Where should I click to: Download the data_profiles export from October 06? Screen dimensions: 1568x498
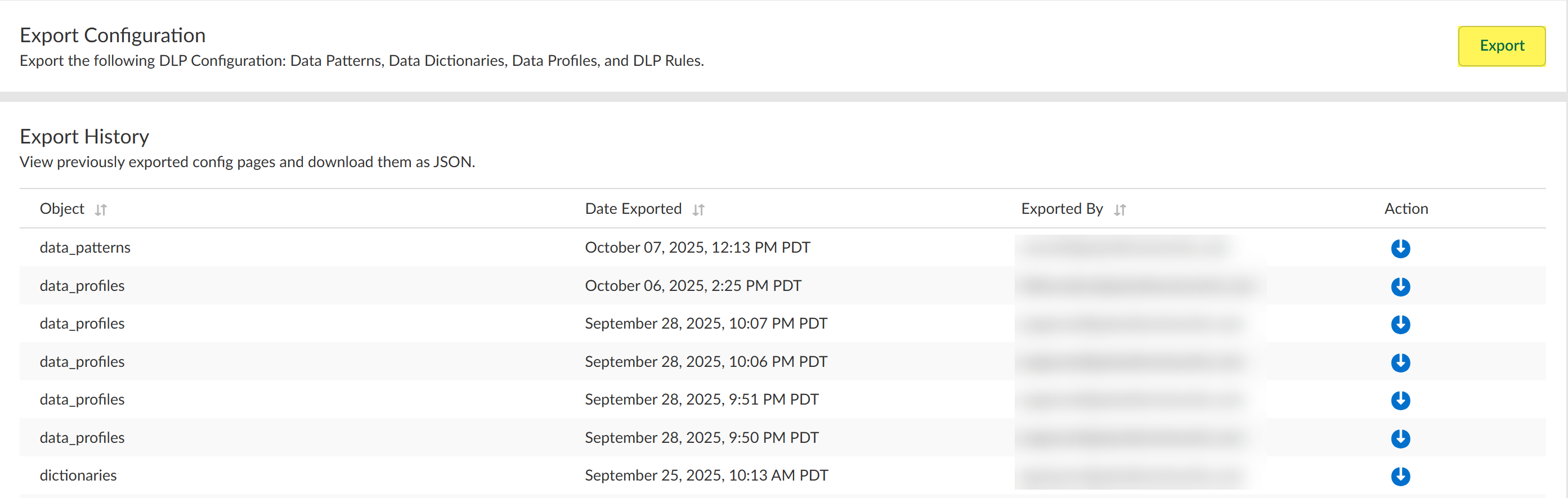(1400, 286)
